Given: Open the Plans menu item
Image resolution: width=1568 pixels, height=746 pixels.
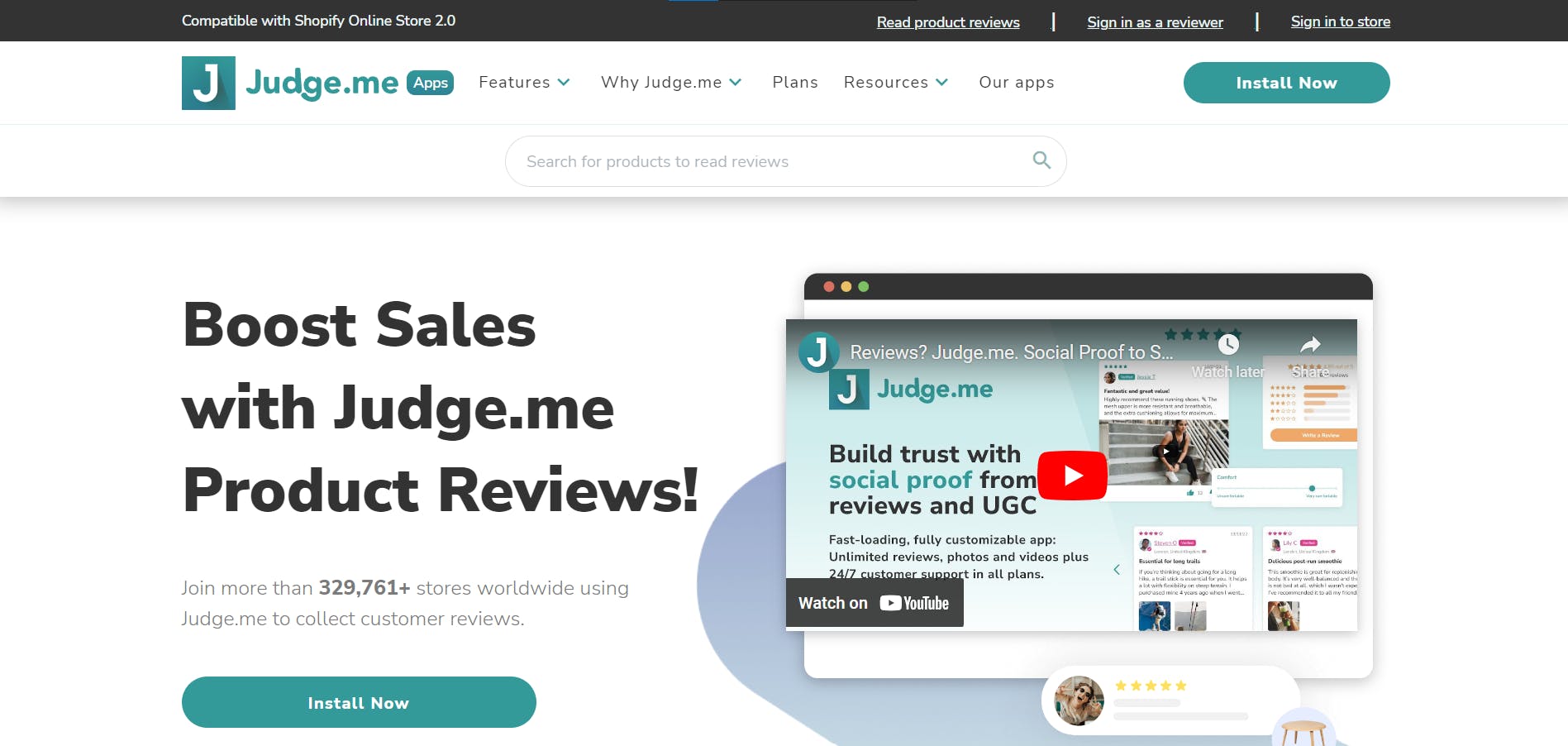Looking at the screenshot, I should point(795,83).
